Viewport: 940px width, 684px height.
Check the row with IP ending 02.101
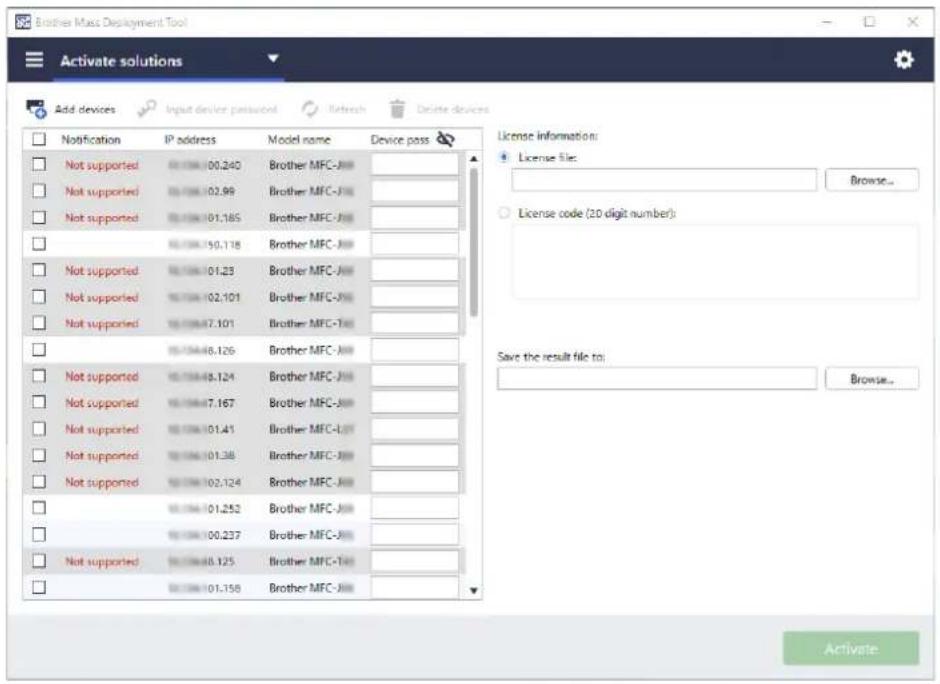39,296
